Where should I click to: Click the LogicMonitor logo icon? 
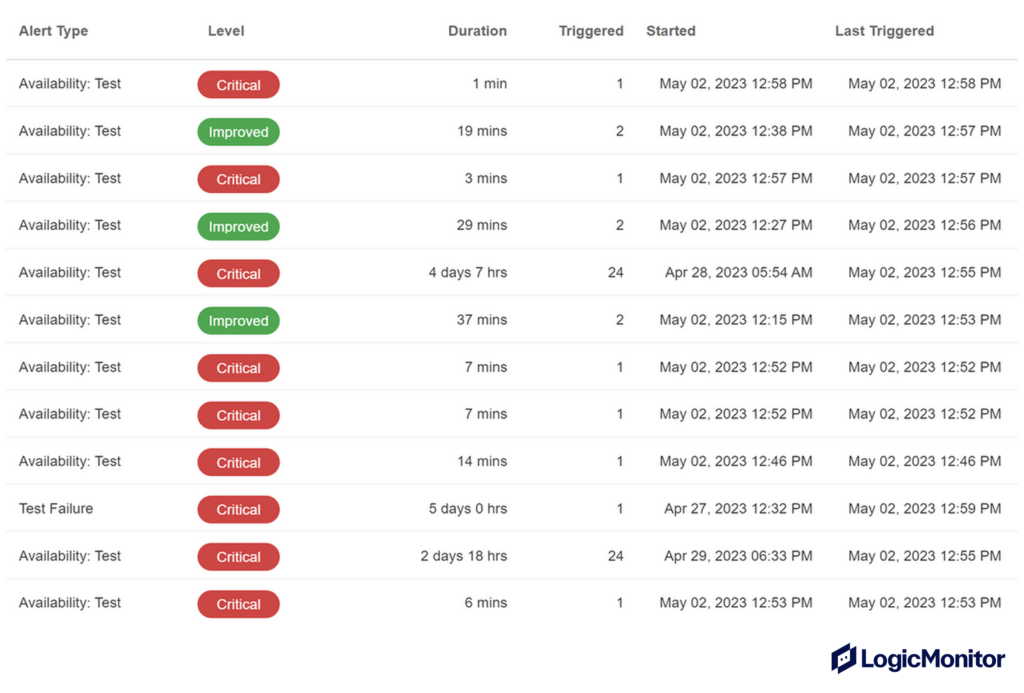click(844, 658)
